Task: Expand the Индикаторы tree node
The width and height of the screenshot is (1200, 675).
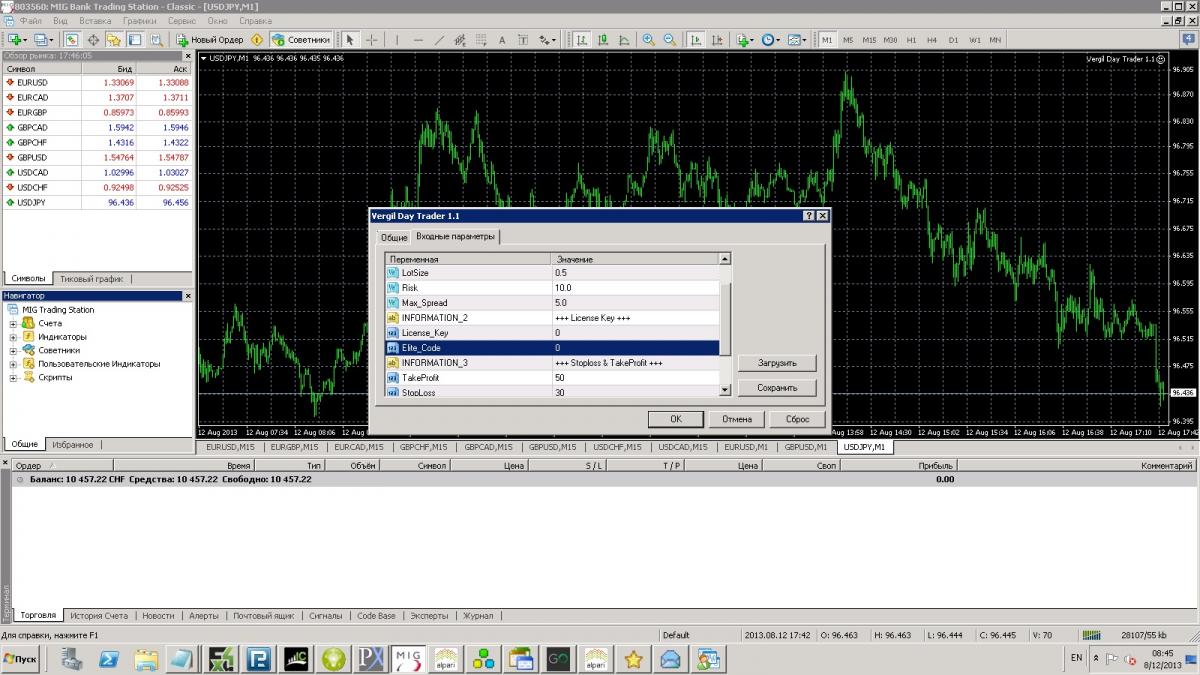Action: (14, 337)
